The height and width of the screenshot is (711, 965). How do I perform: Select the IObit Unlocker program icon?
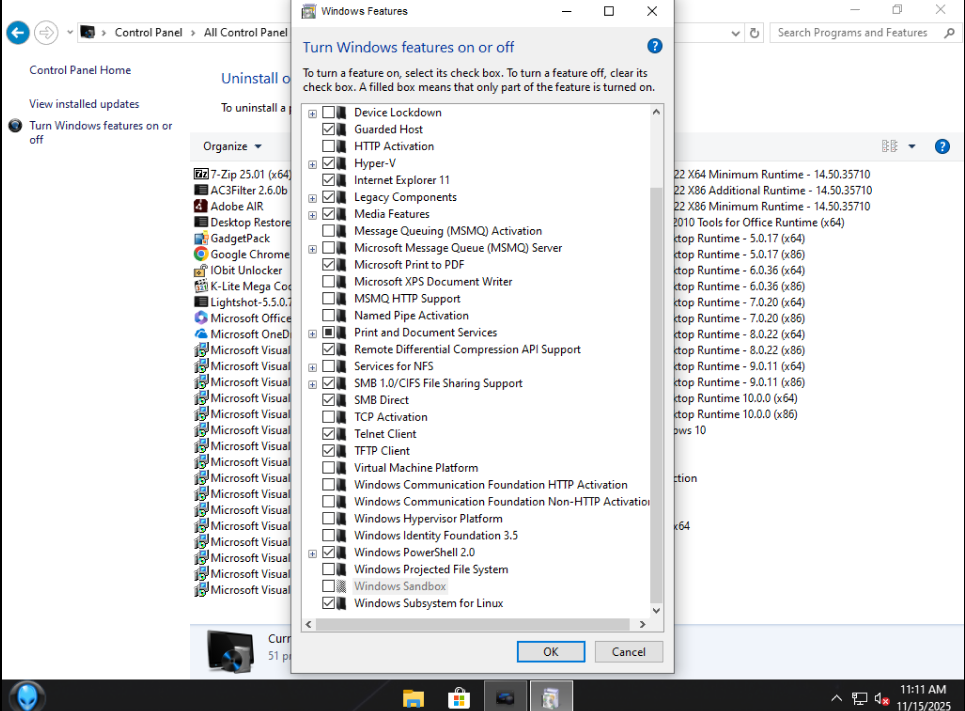point(201,270)
